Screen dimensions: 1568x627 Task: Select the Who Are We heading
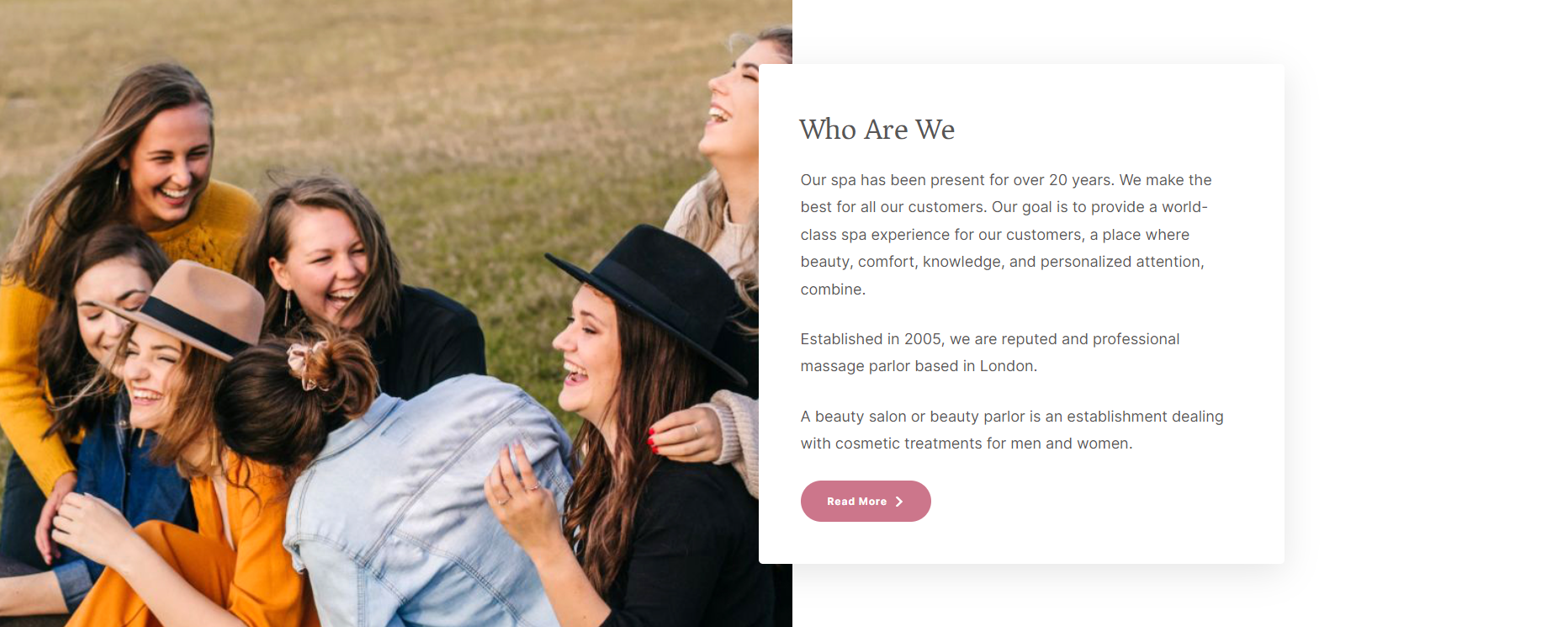pyautogui.click(x=877, y=129)
